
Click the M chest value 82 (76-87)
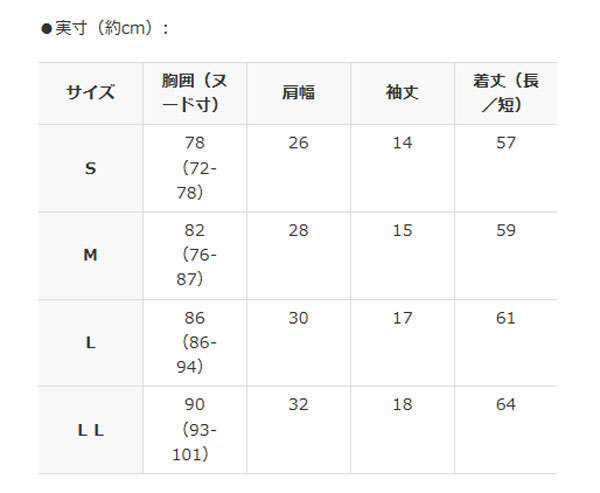(x=195, y=255)
